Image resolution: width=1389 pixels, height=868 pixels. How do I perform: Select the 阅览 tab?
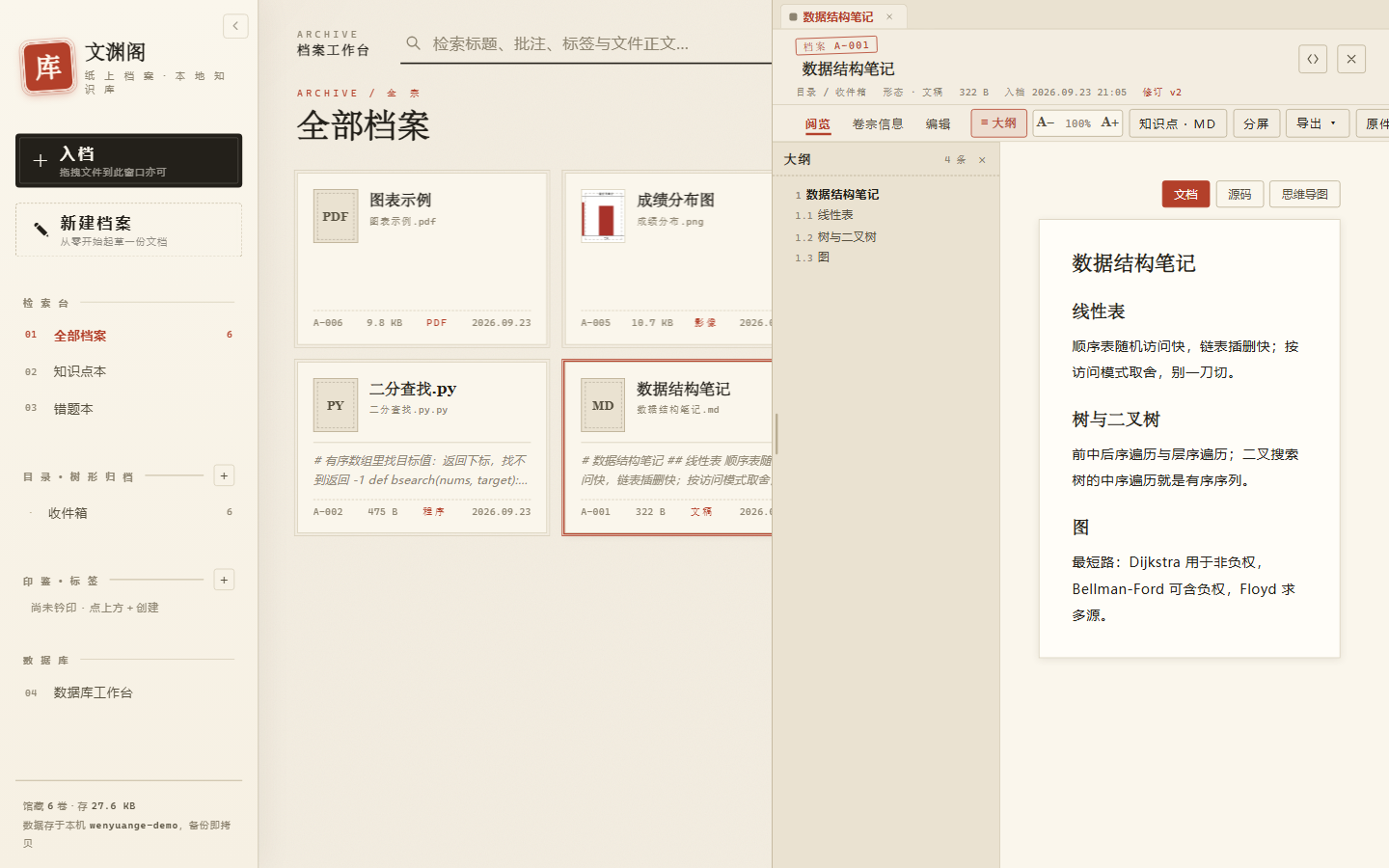tap(818, 123)
